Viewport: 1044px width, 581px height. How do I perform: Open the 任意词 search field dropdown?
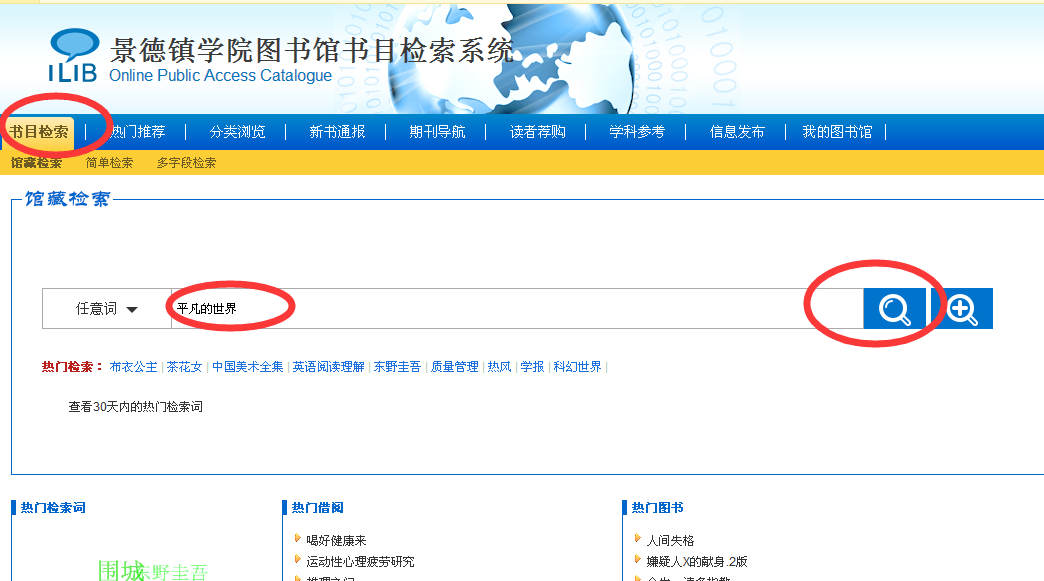(107, 309)
